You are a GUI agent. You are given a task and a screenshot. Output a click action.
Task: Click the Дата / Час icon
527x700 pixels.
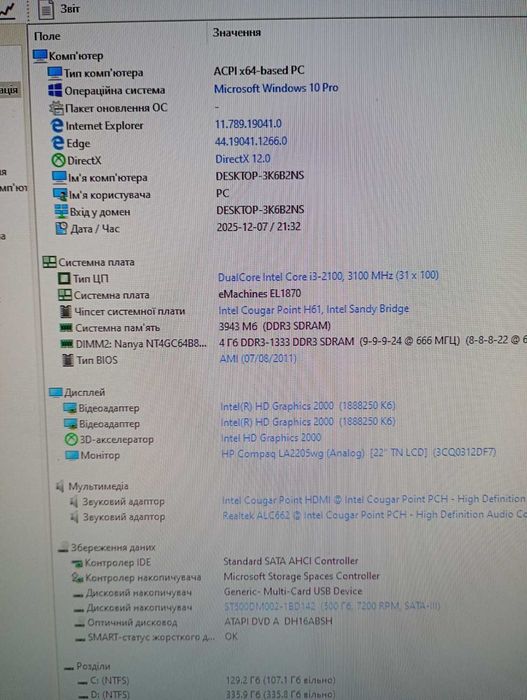pyautogui.click(x=62, y=229)
